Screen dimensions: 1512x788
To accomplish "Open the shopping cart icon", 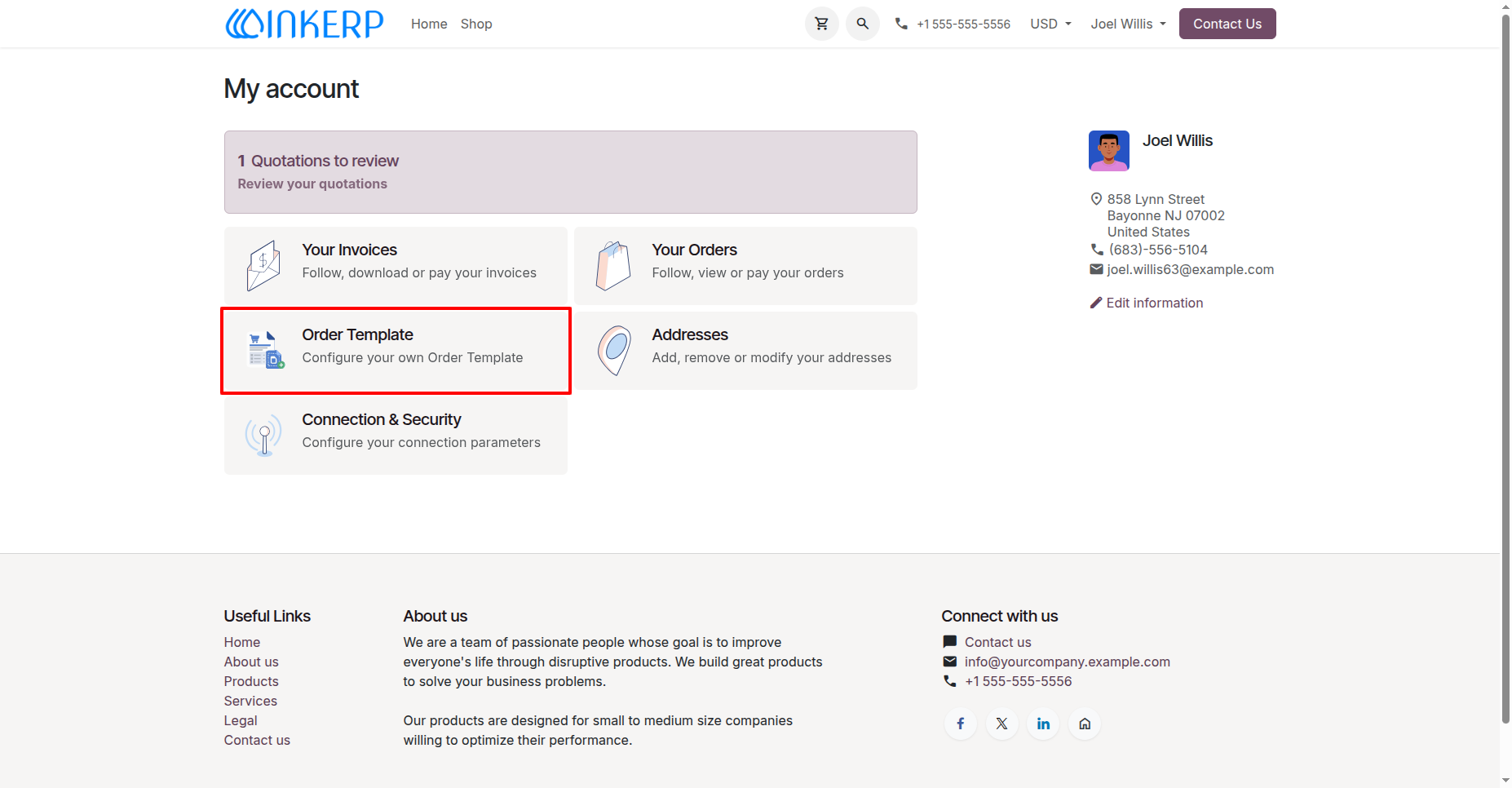I will 822,24.
